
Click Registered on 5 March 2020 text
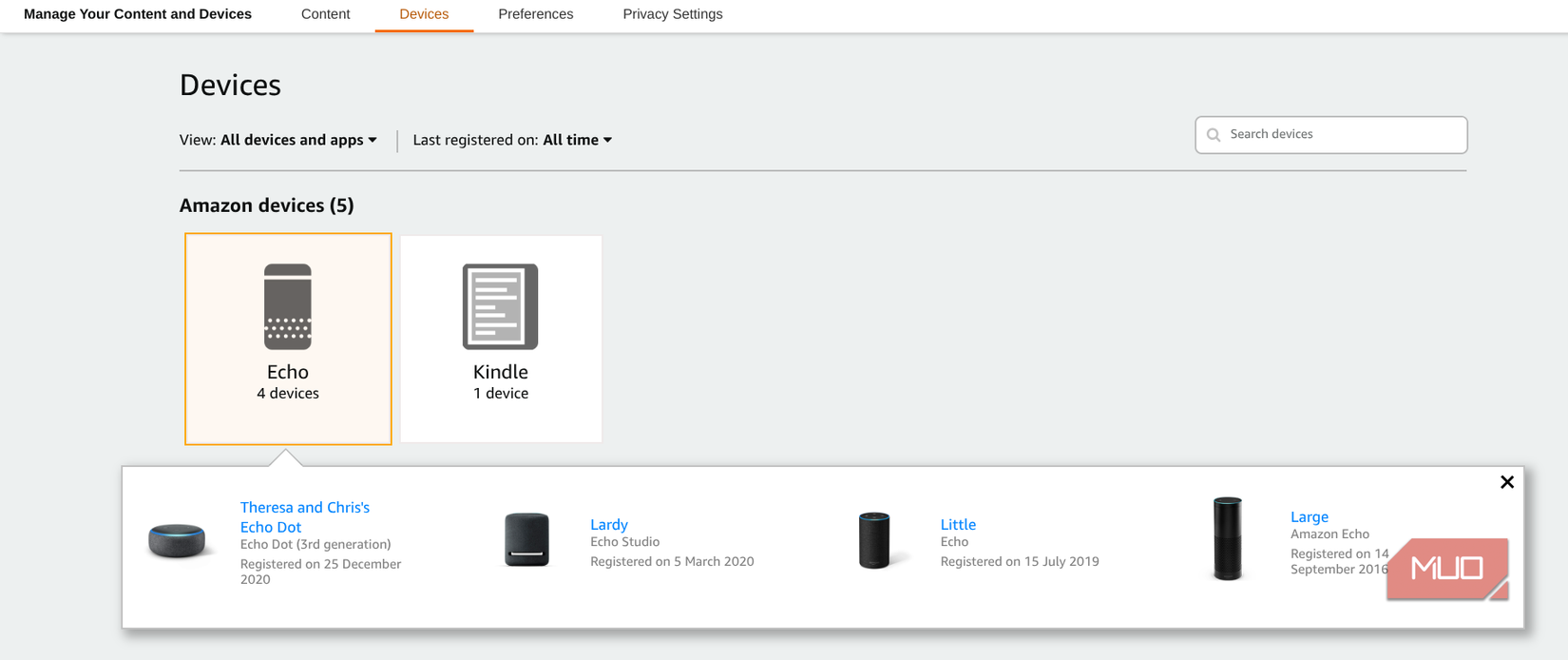672,562
